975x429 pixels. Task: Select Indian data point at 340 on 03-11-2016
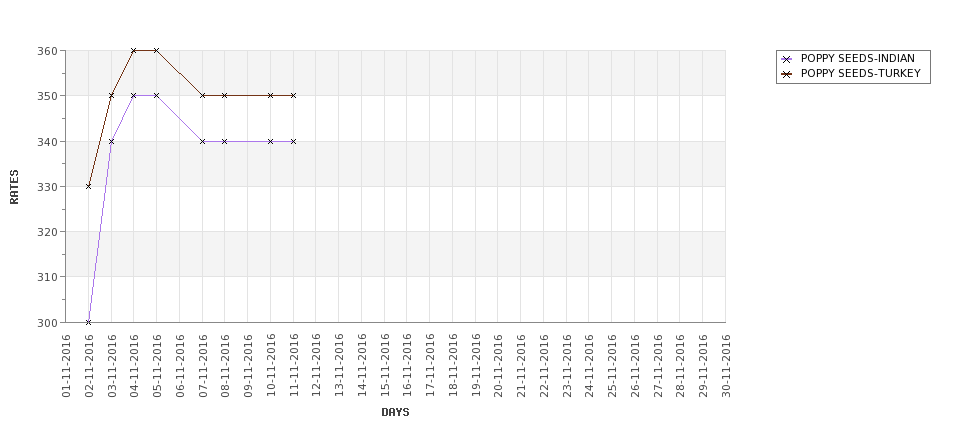tap(111, 141)
